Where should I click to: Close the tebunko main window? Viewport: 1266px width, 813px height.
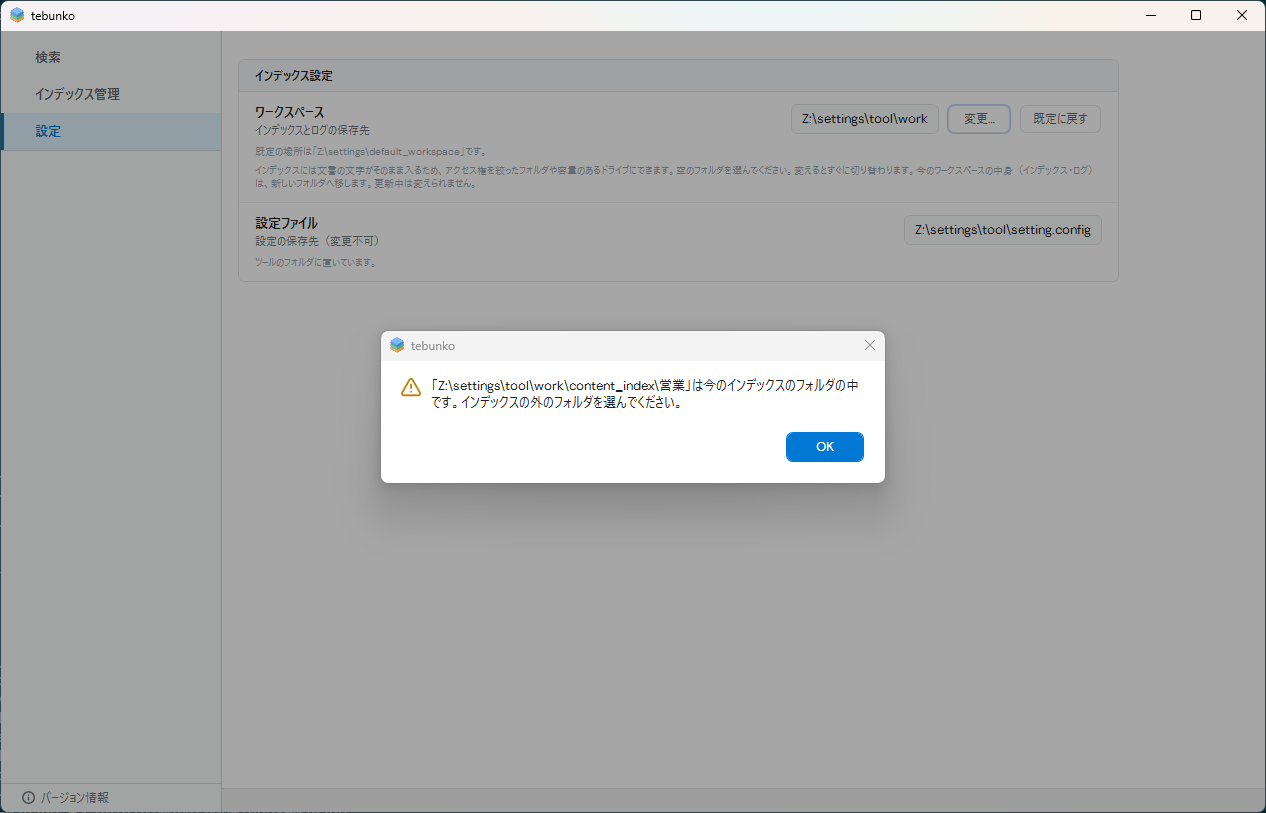pyautogui.click(x=1242, y=15)
